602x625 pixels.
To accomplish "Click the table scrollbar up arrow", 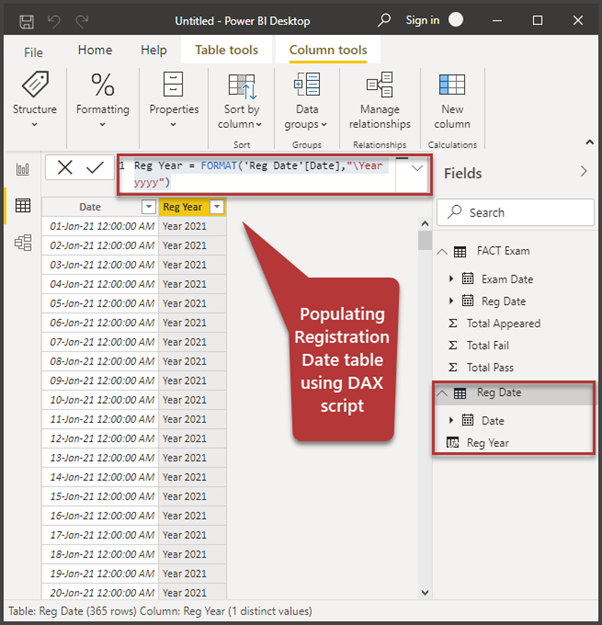I will (425, 224).
